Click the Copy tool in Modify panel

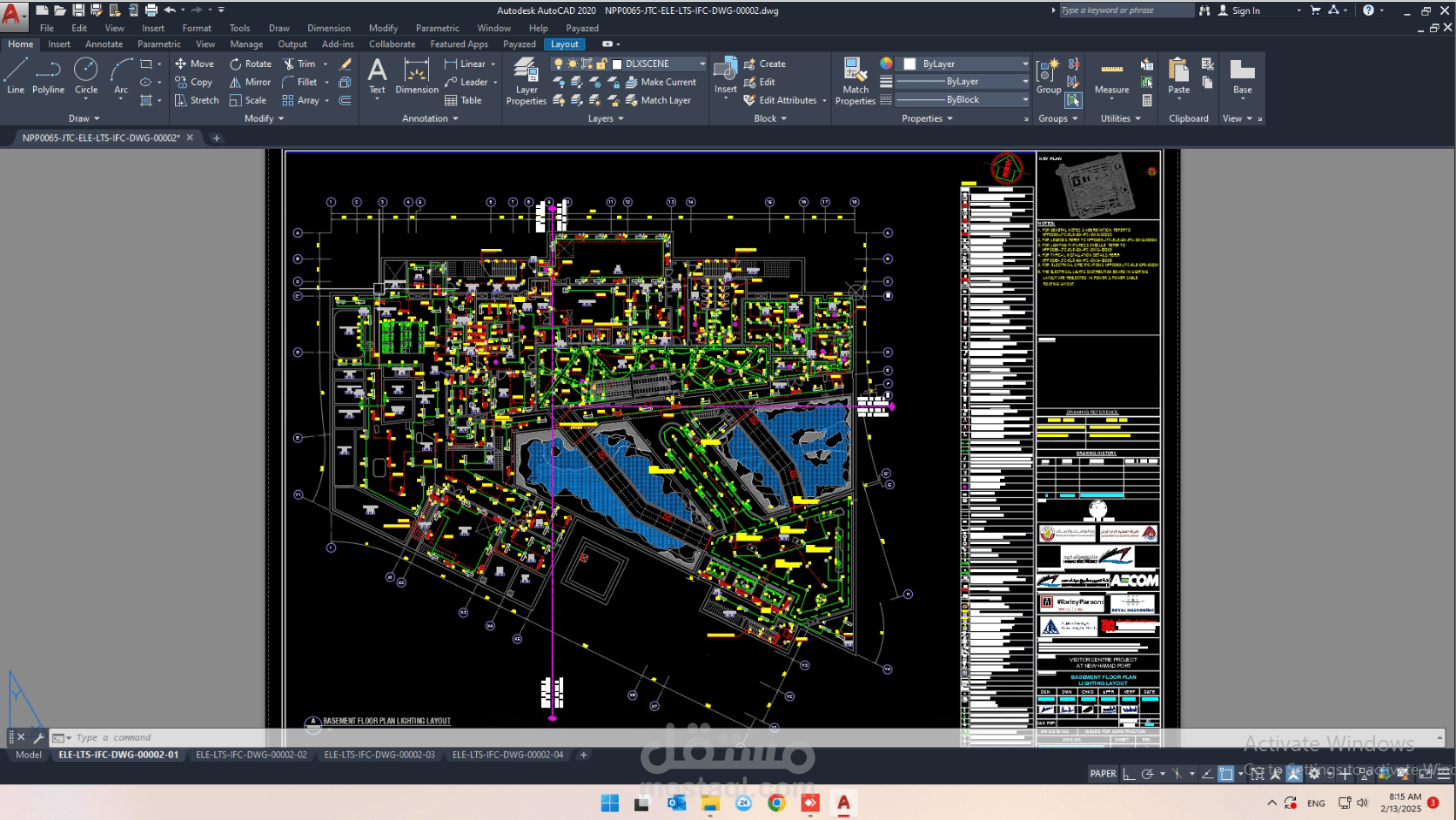[x=193, y=82]
